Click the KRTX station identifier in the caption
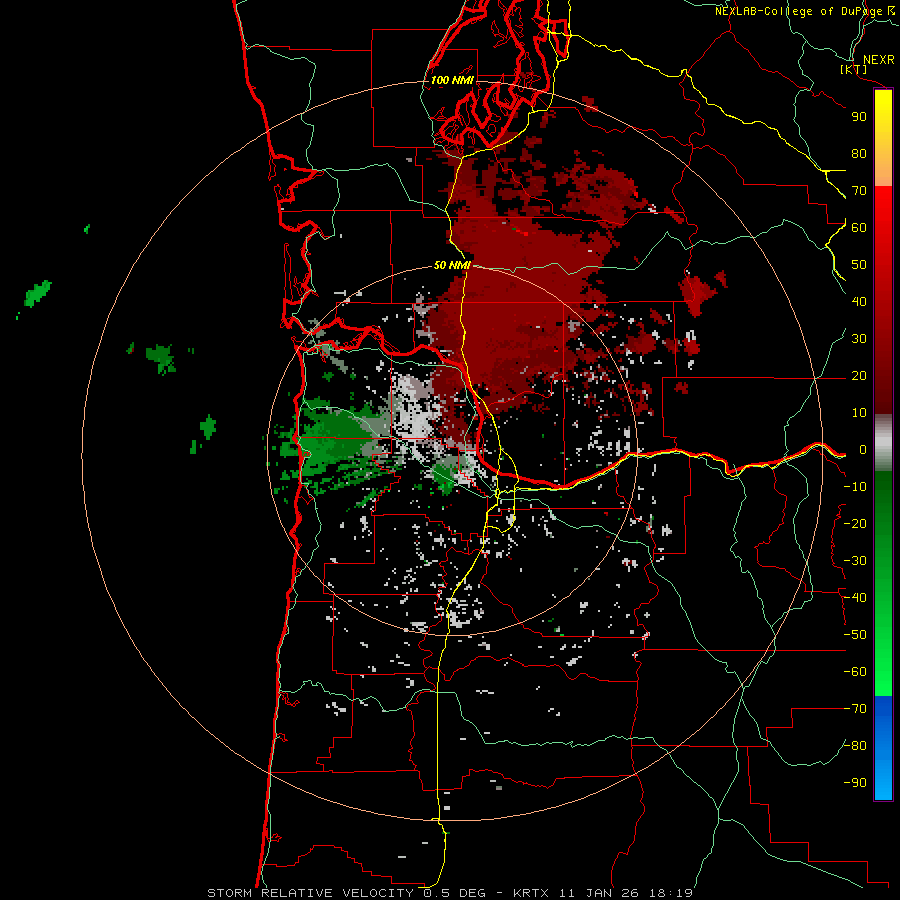This screenshot has width=900, height=900. click(531, 893)
